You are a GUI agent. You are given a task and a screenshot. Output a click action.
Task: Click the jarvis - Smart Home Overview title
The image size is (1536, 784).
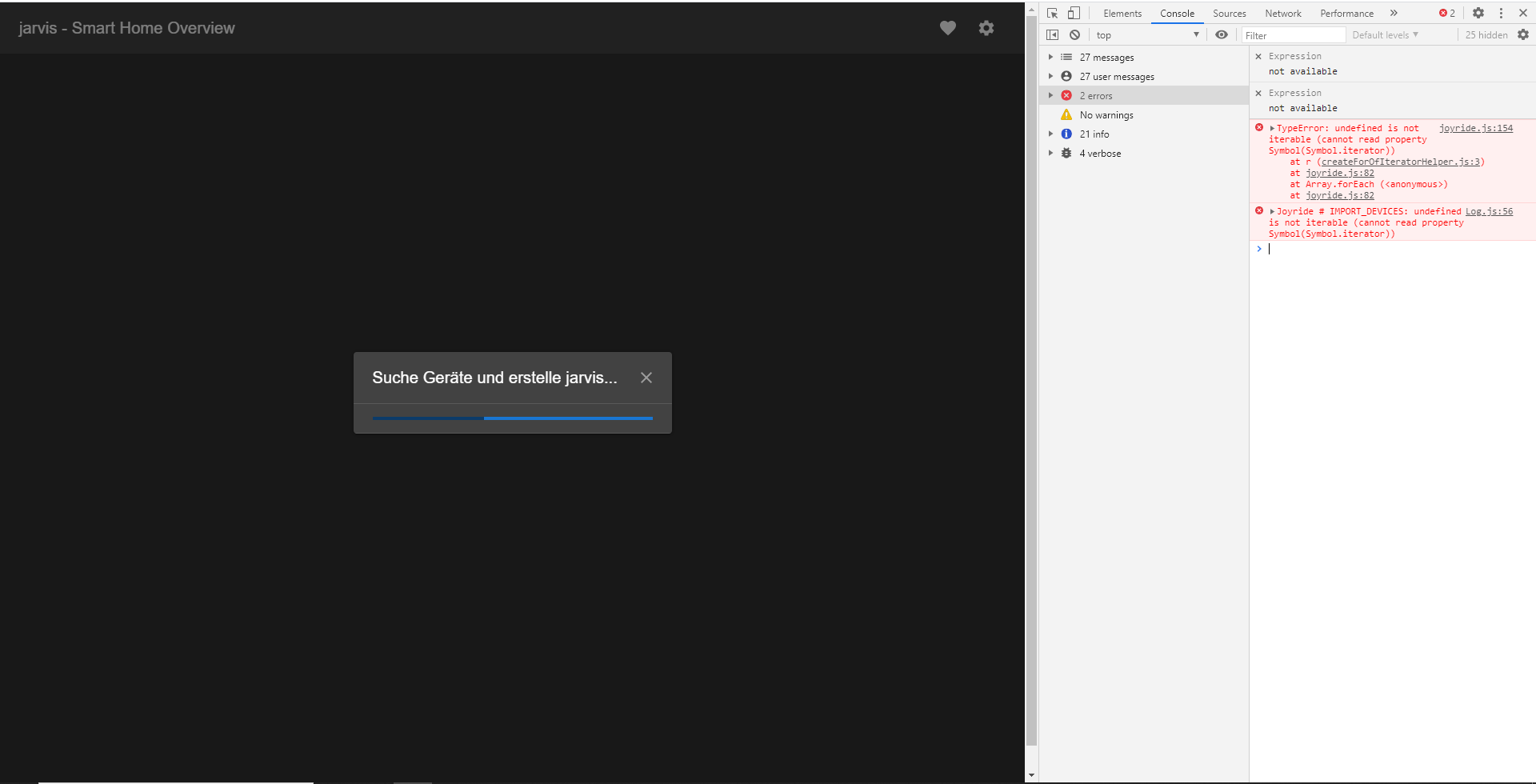(x=127, y=28)
